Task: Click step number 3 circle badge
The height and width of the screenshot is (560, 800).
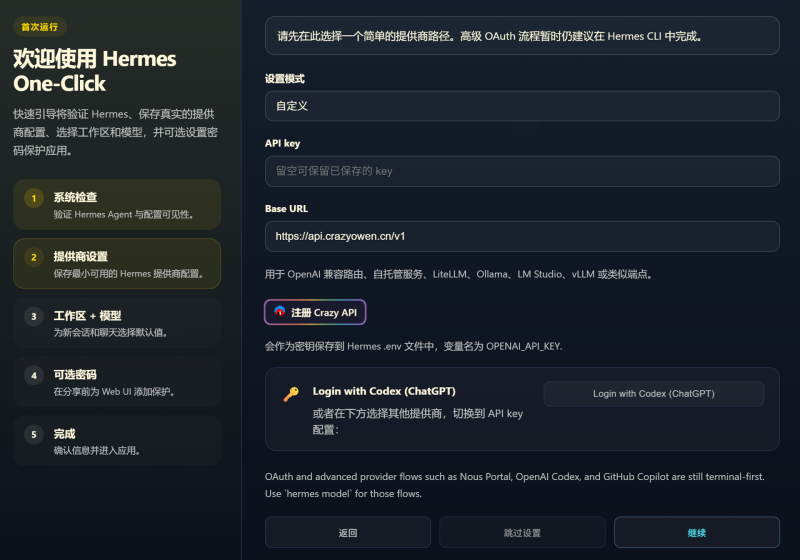Action: 34,316
